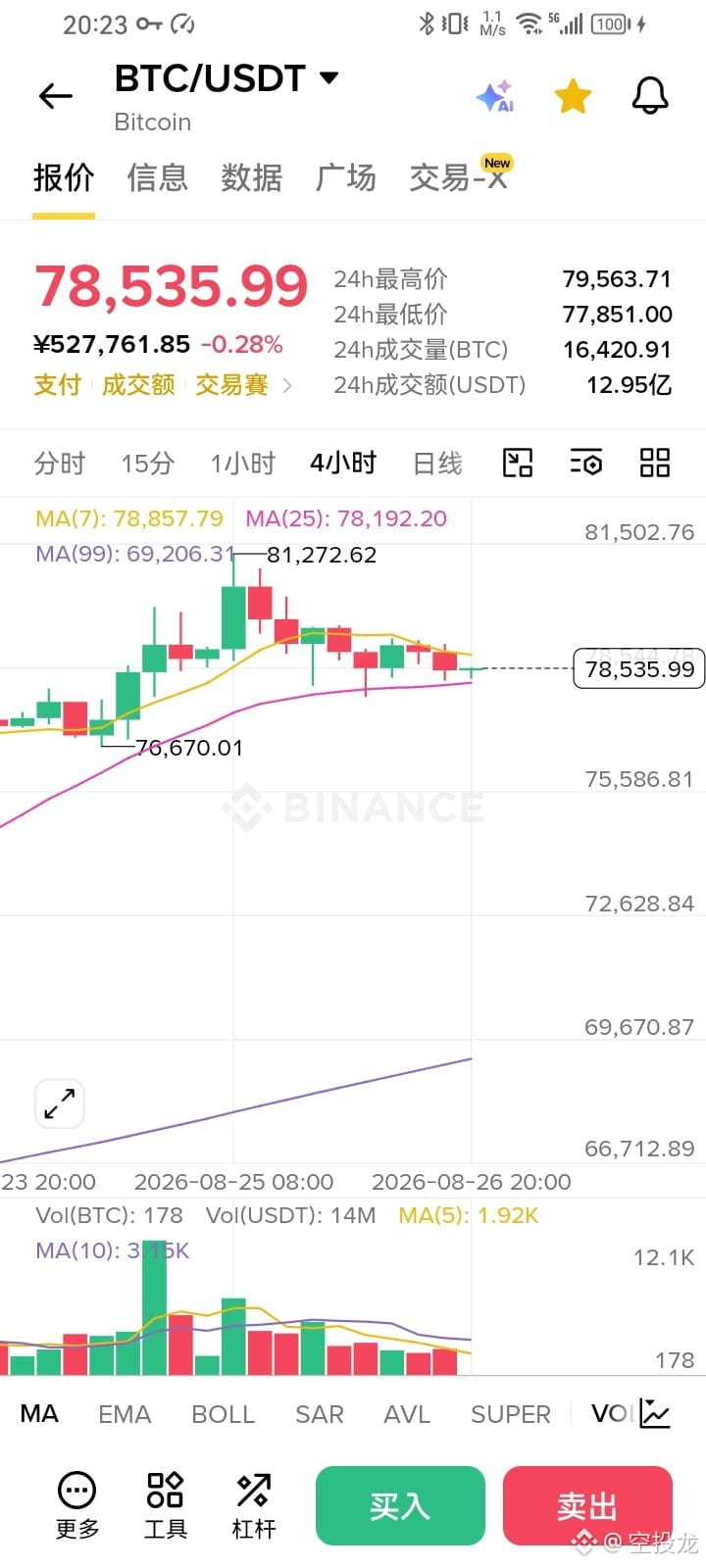Open the 交易赛 link
The image size is (706, 1568).
(231, 385)
